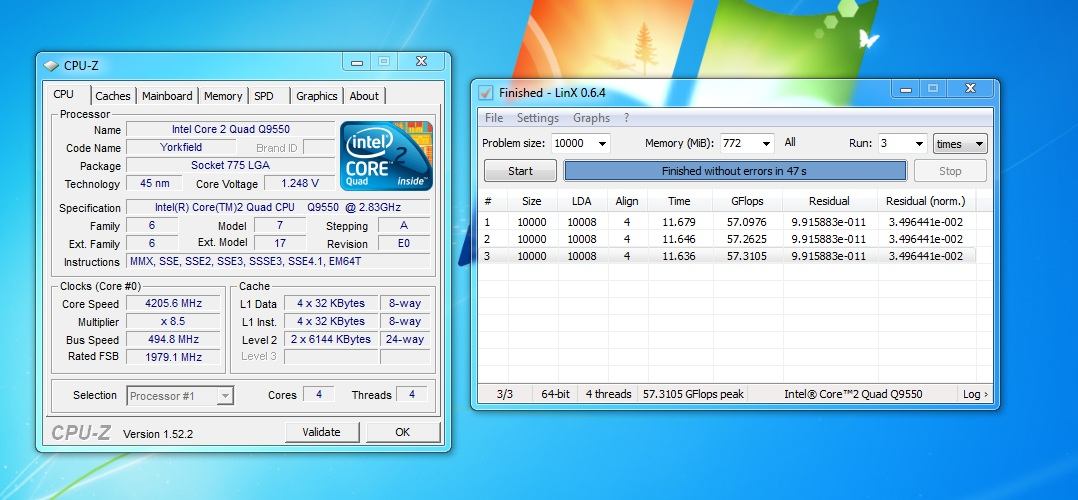Click the 4 threads status bar entry
The width and height of the screenshot is (1078, 500).
click(608, 393)
